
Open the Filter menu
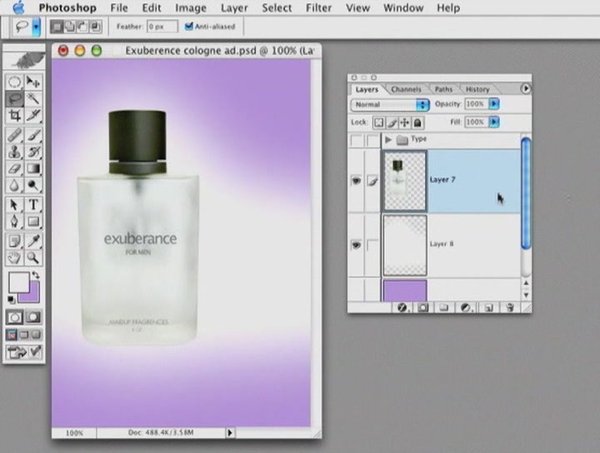[318, 7]
